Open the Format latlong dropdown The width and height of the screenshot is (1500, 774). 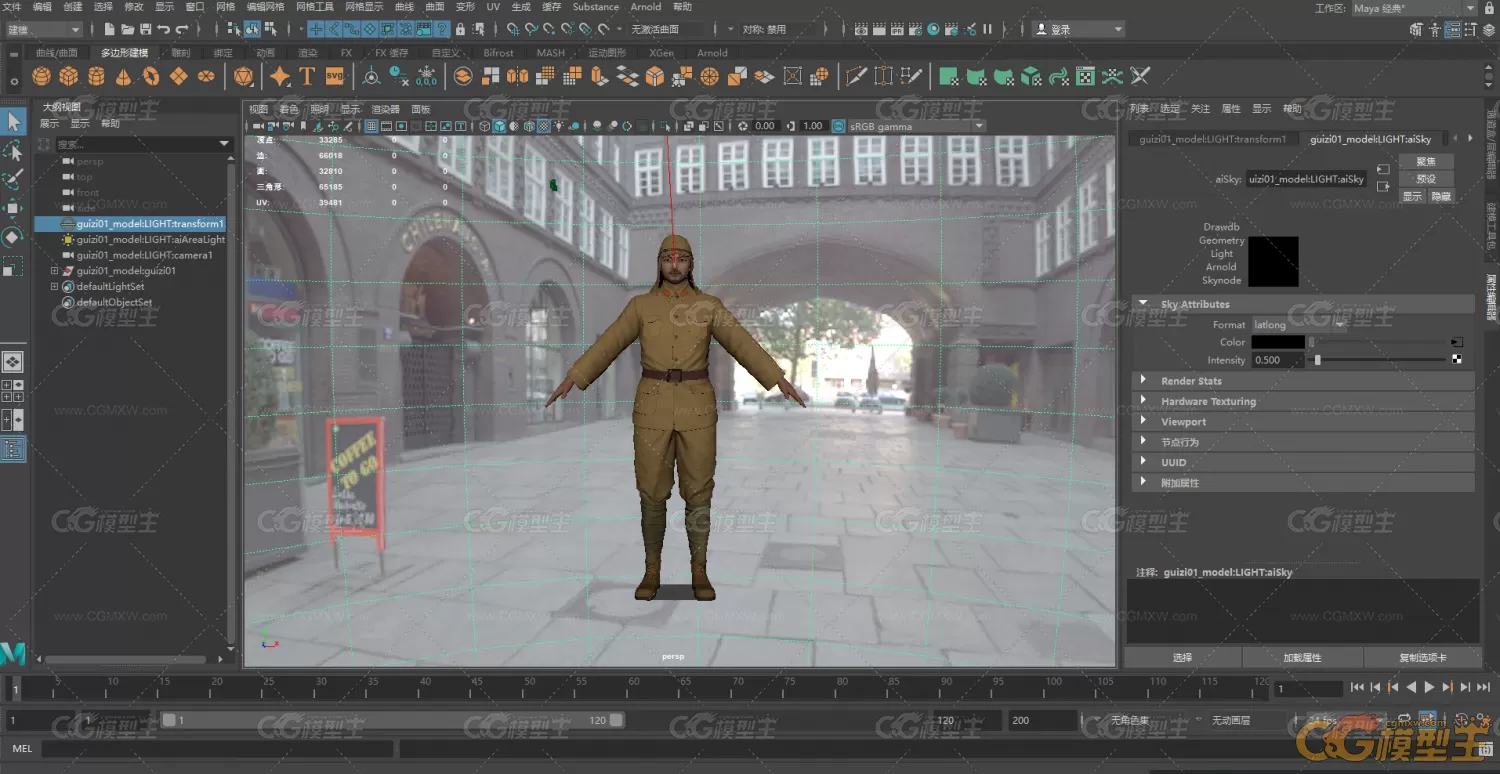click(x=1299, y=325)
